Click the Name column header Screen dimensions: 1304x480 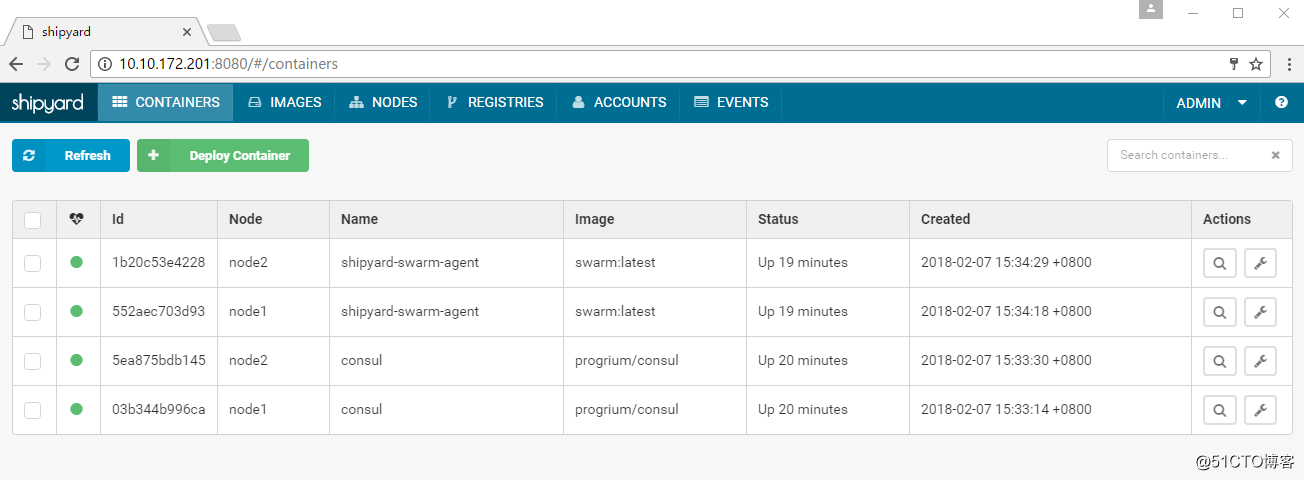[x=359, y=219]
